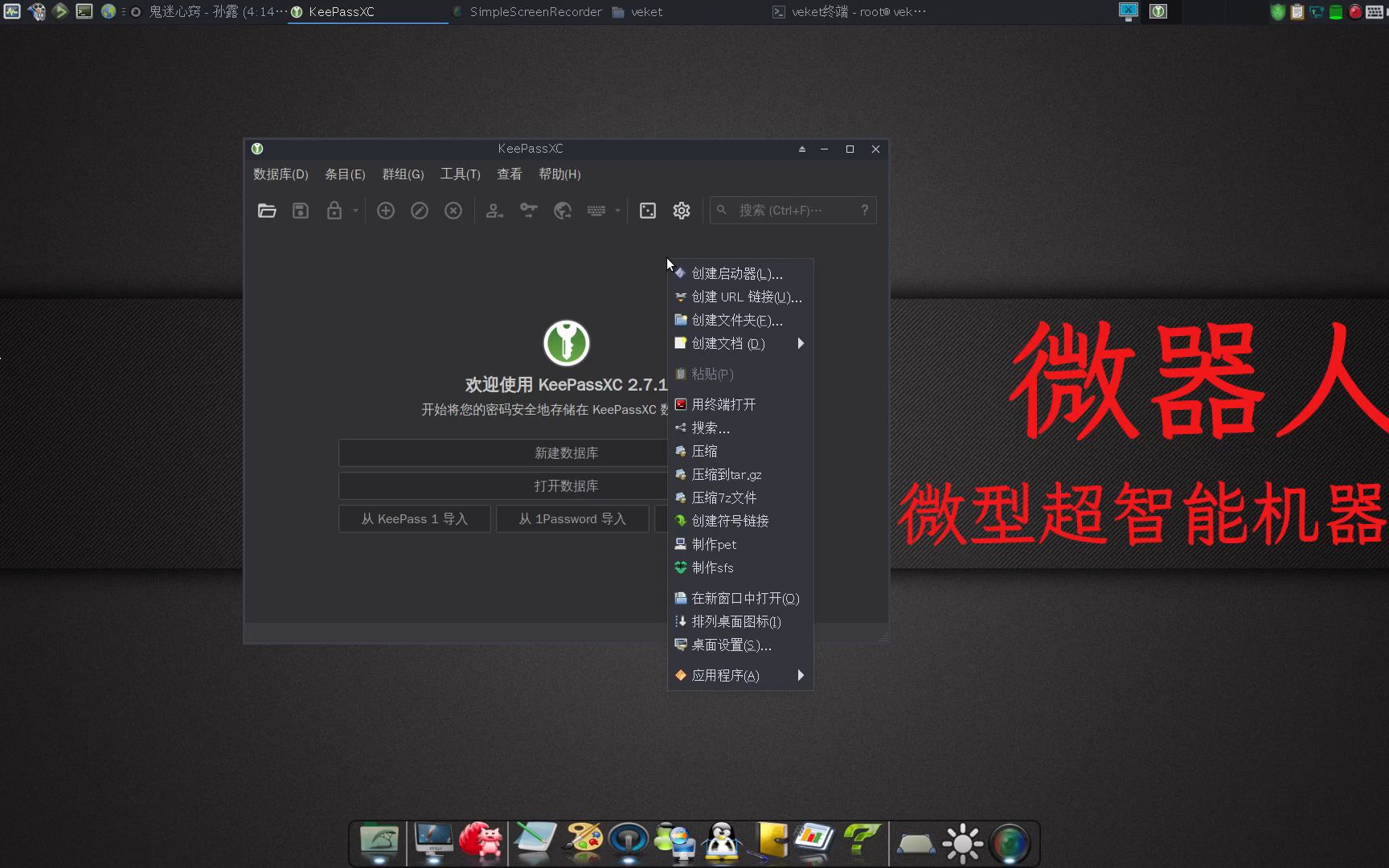
Task: Click the 打开数据库 button
Action: point(503,486)
